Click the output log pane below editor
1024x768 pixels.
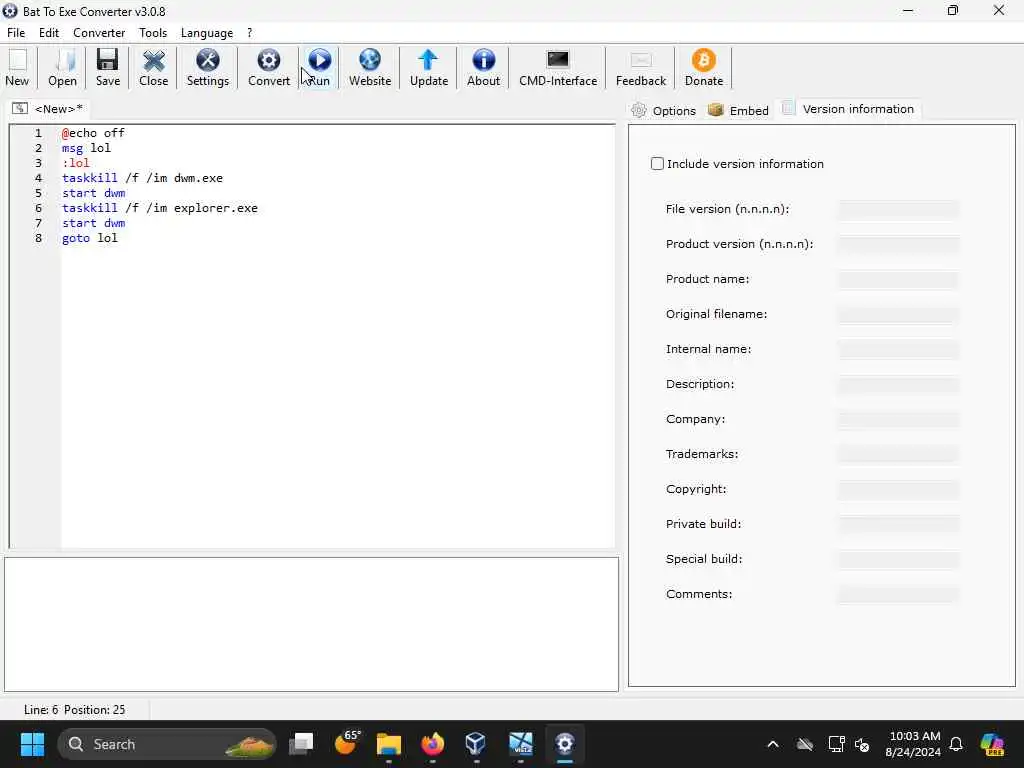[312, 624]
